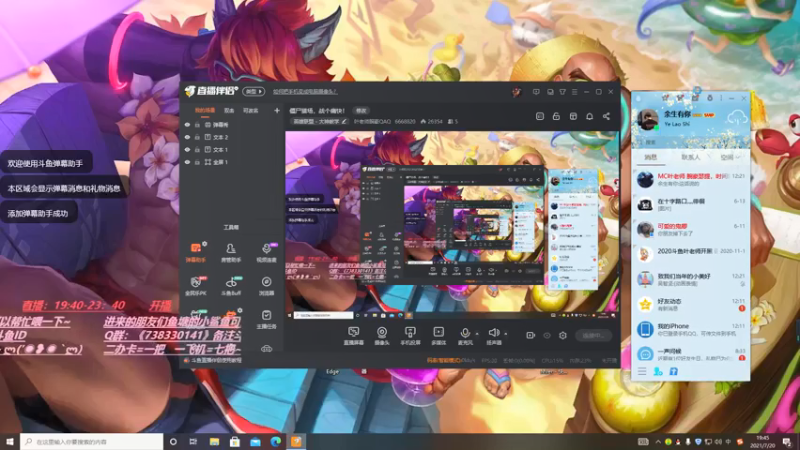Switch to the third scene tab
800x450 pixels.
251,110
